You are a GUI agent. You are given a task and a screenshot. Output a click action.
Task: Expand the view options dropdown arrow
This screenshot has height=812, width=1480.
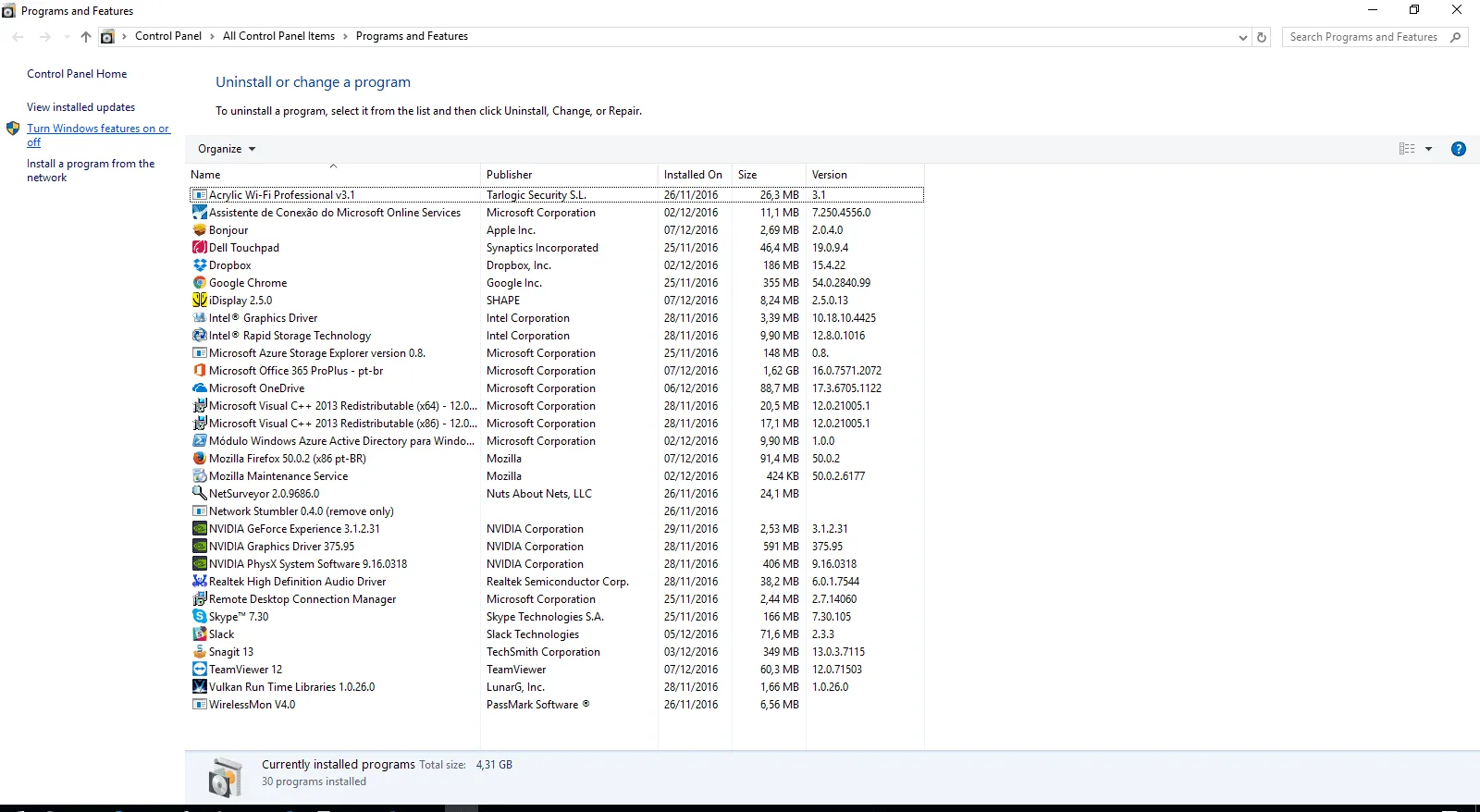pyautogui.click(x=1428, y=149)
